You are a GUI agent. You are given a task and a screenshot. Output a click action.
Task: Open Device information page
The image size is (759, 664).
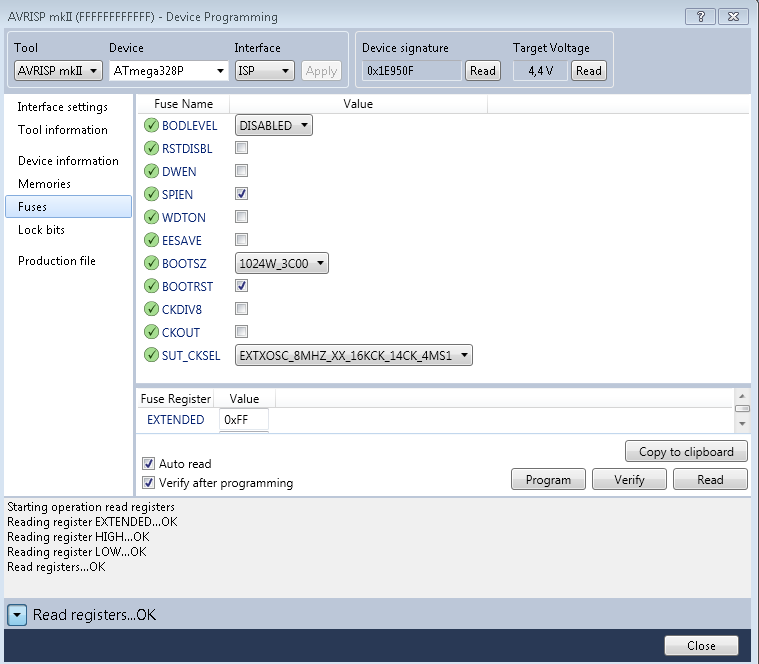pyautogui.click(x=68, y=161)
